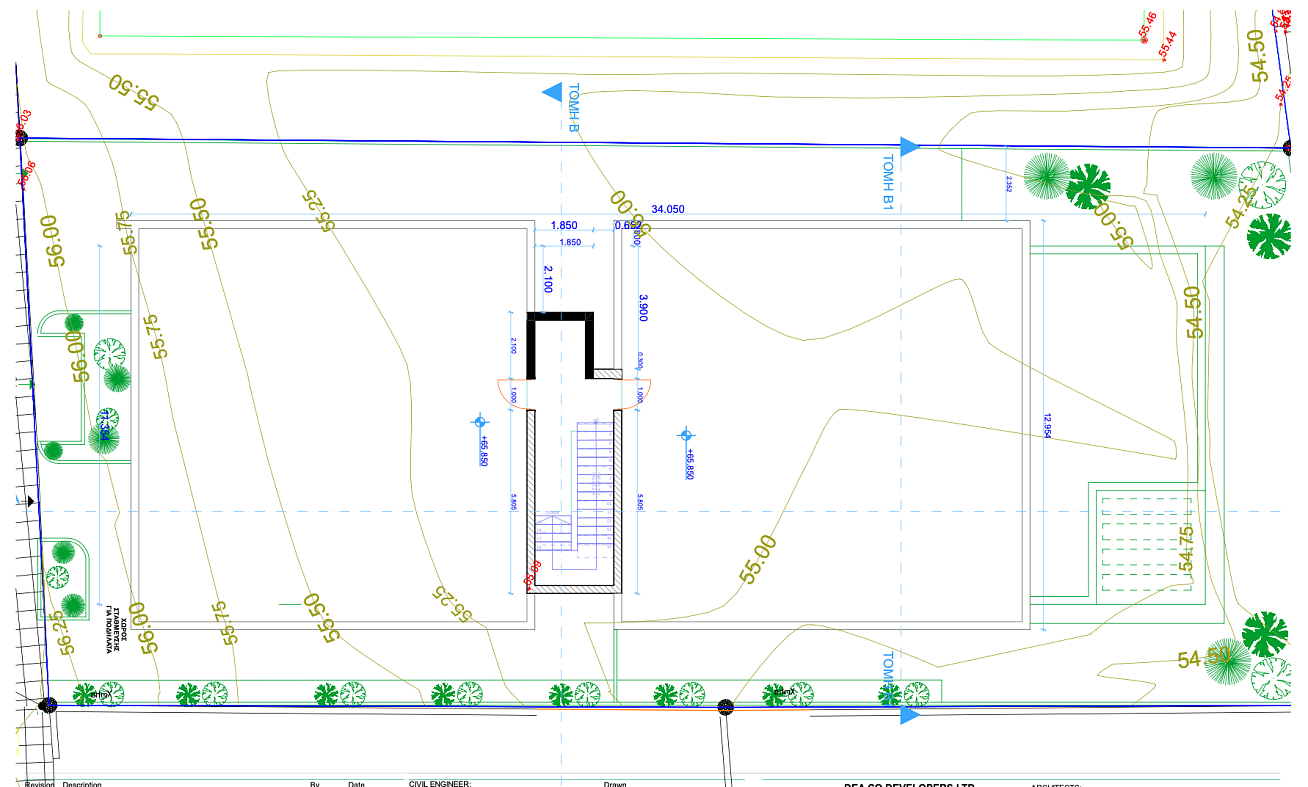
Task: Select the left orange door swing arc
Action: [x=505, y=393]
